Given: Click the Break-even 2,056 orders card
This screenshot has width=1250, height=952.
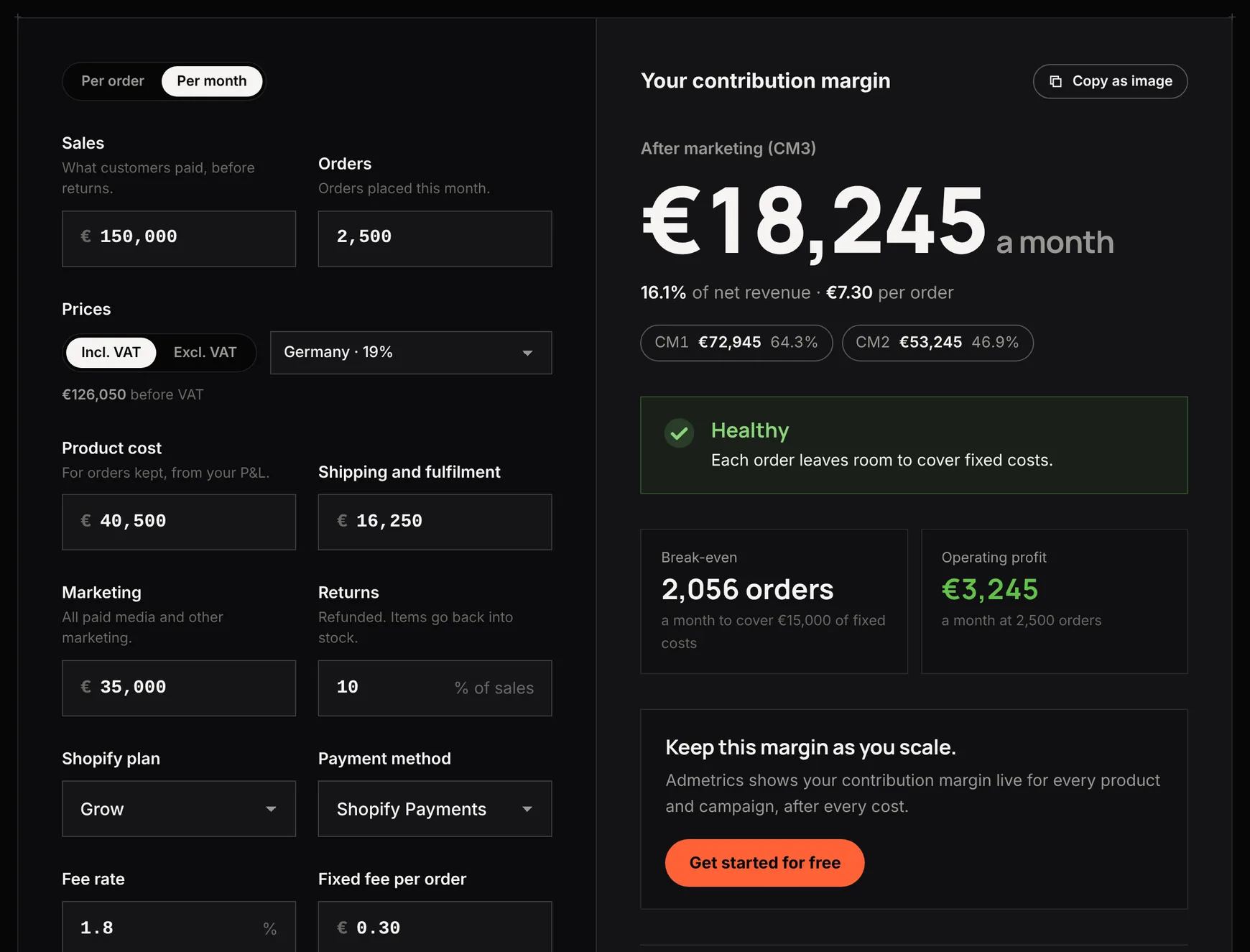Looking at the screenshot, I should click(x=774, y=601).
